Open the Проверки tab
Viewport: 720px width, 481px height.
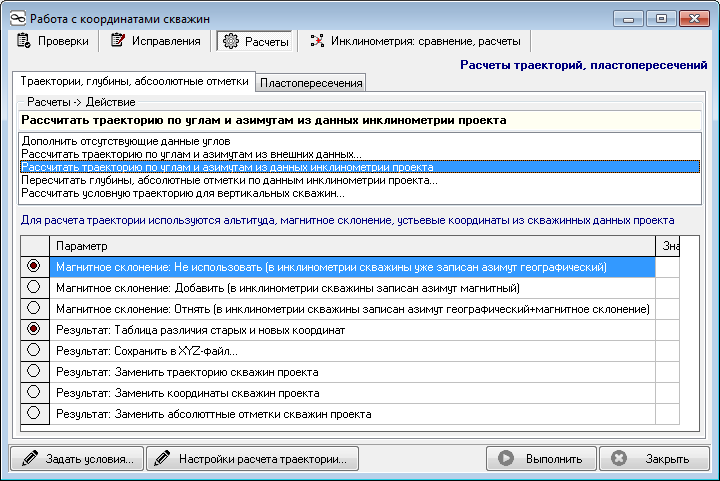click(x=53, y=41)
